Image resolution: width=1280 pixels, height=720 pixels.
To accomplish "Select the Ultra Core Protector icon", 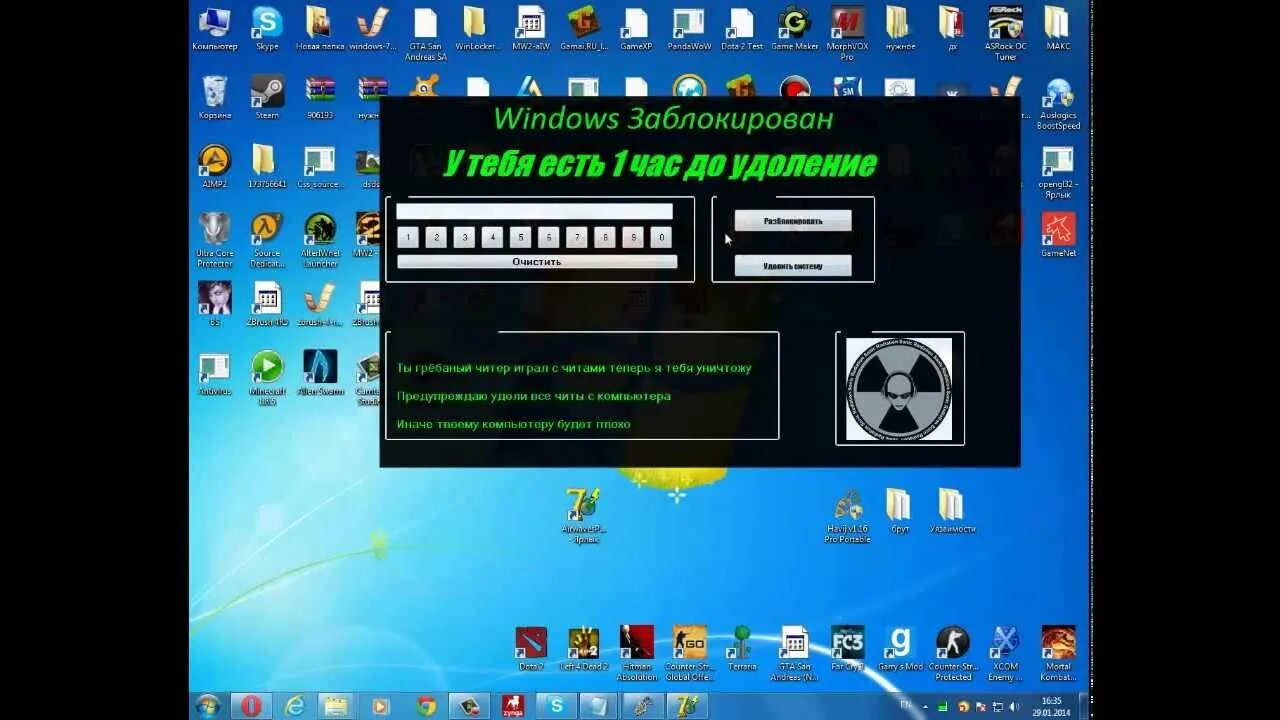I will pyautogui.click(x=214, y=240).
